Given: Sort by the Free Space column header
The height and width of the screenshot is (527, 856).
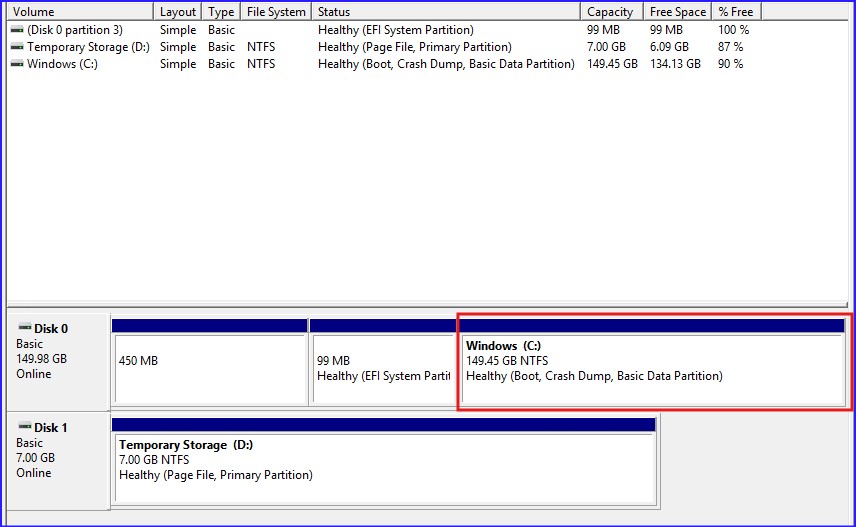Looking at the screenshot, I should (678, 11).
